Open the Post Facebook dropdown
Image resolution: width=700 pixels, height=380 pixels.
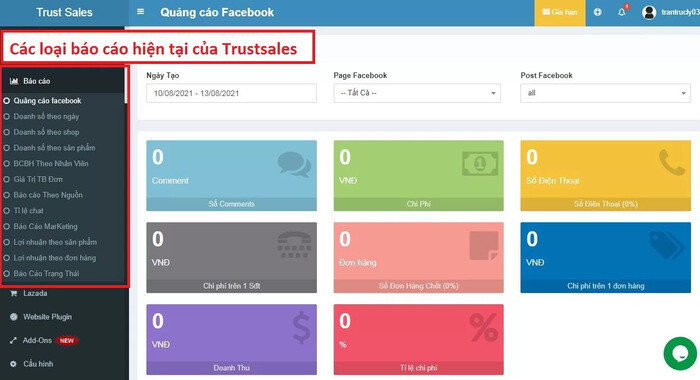(605, 93)
